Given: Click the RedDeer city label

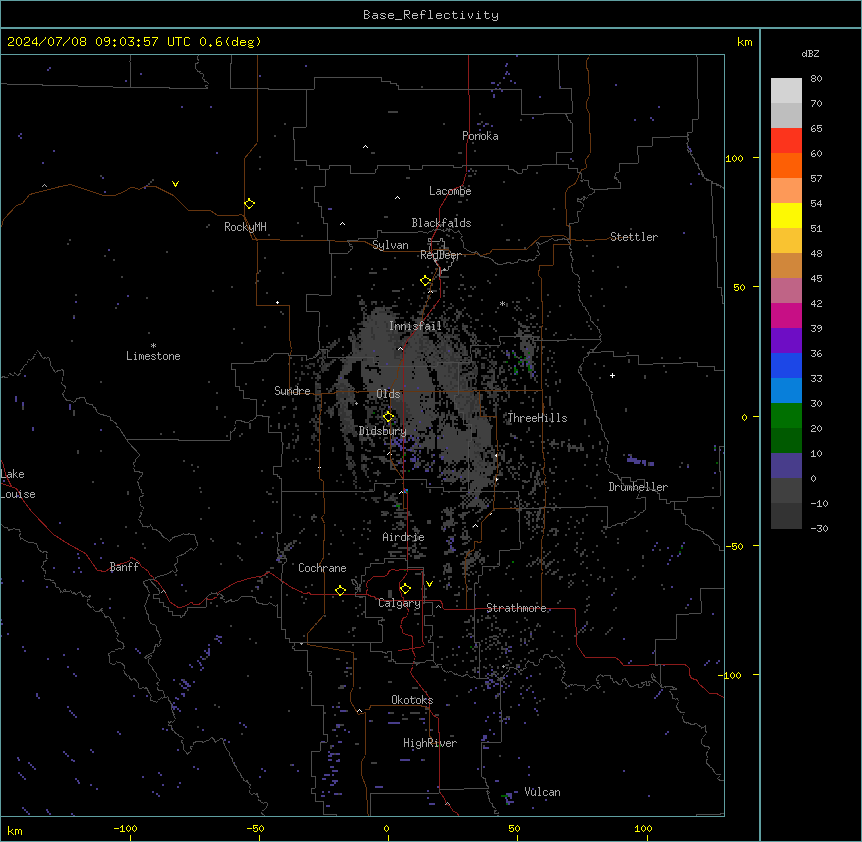Looking at the screenshot, I should pyautogui.click(x=440, y=256).
